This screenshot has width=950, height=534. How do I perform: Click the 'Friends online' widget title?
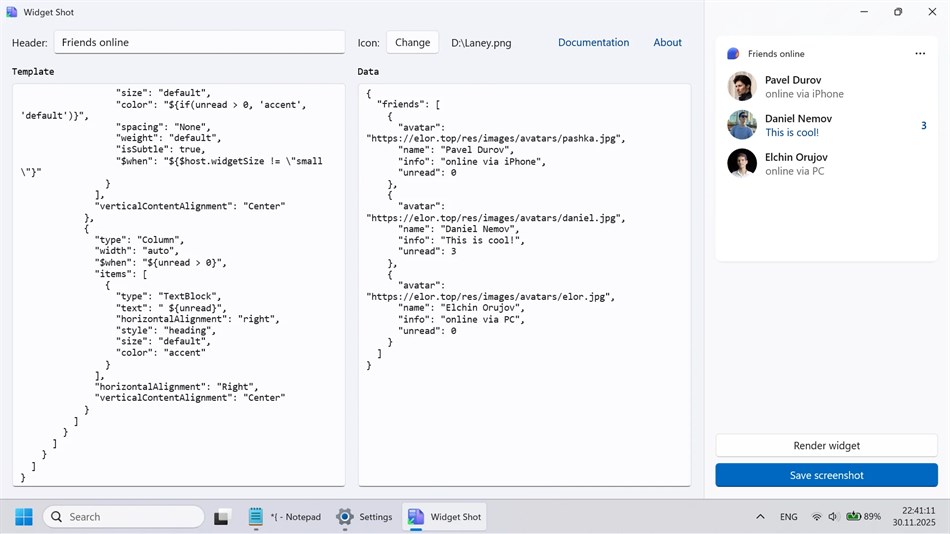pyautogui.click(x=776, y=54)
